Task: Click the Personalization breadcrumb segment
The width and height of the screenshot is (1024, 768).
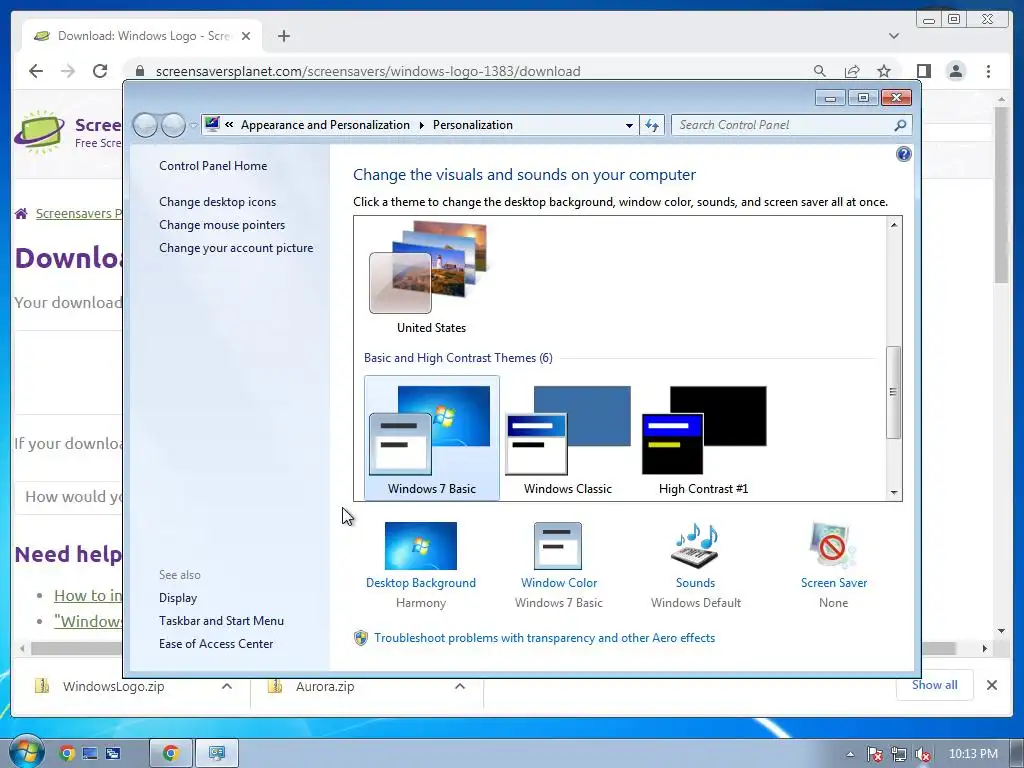Action: 473,125
